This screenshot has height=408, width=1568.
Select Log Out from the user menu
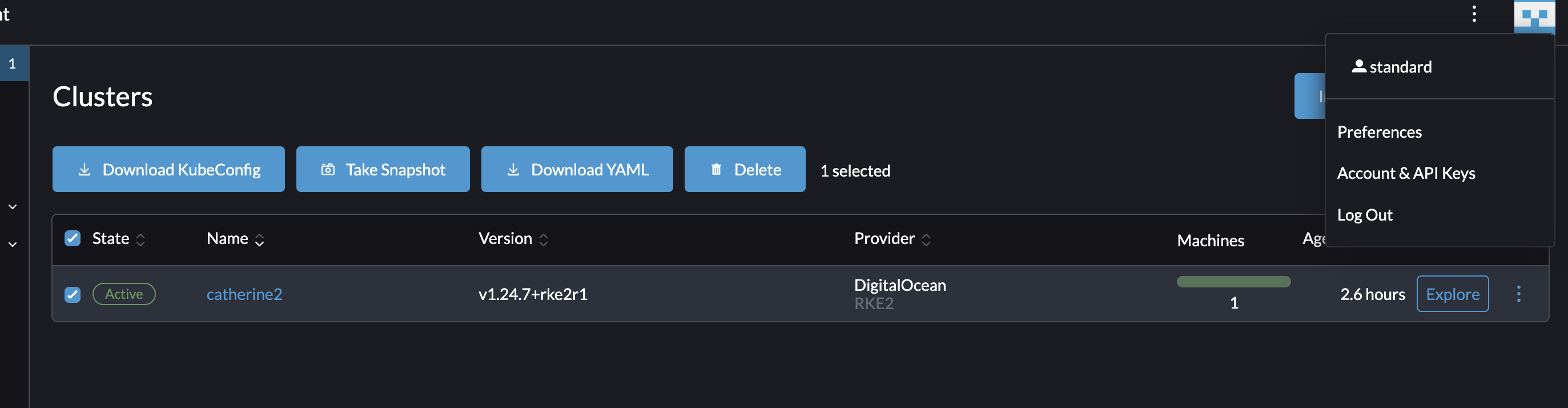1365,214
